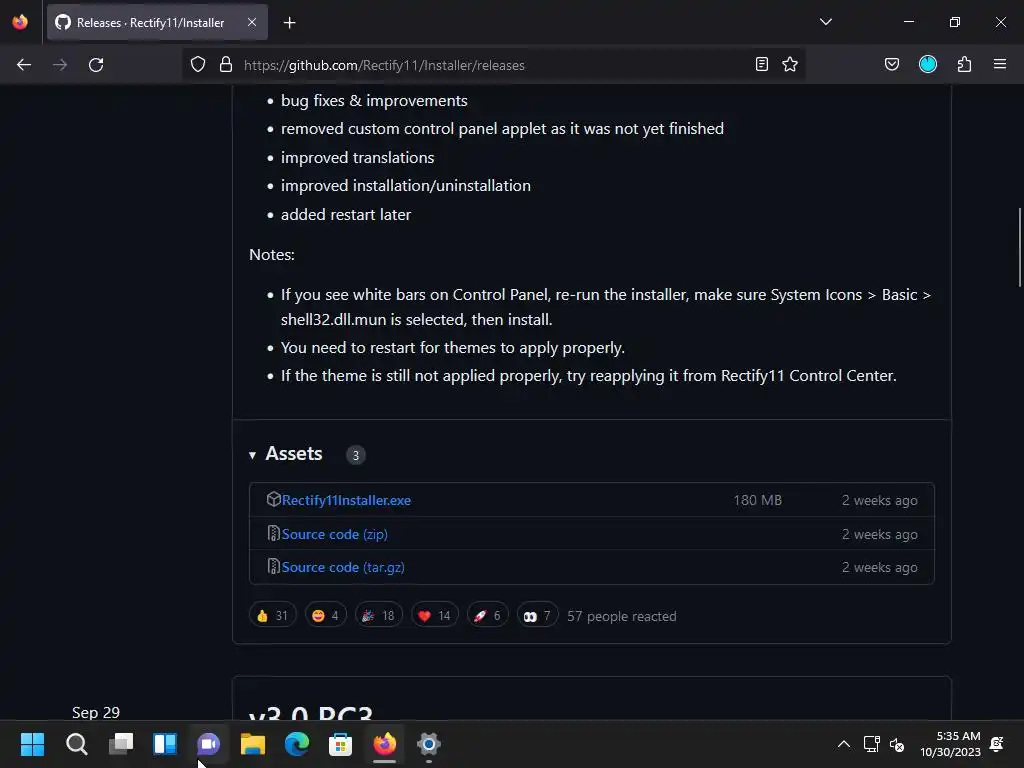Click the thumbs up reaction with 31
Viewport: 1024px width, 768px height.
[272, 615]
